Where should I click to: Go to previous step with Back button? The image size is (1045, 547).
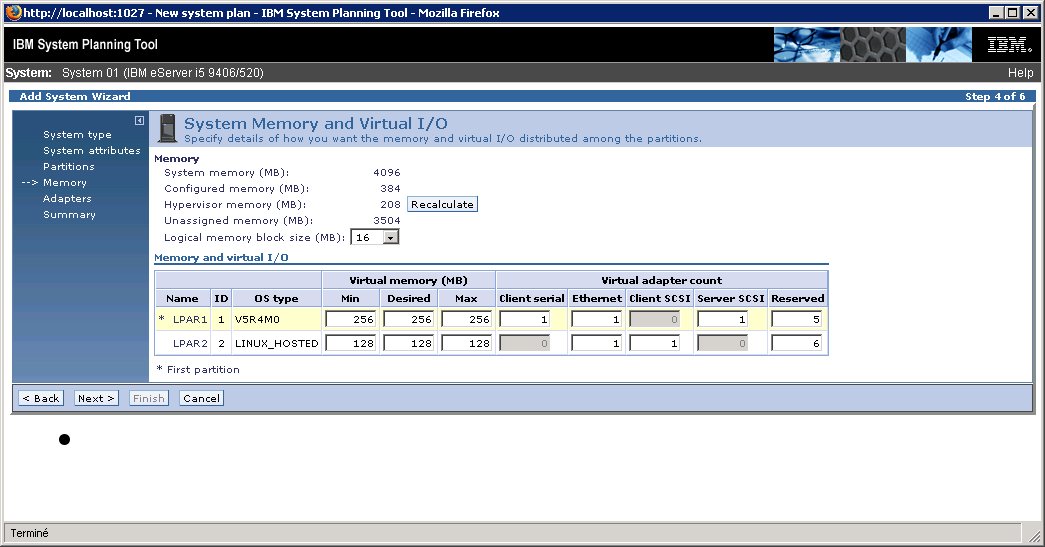41,398
